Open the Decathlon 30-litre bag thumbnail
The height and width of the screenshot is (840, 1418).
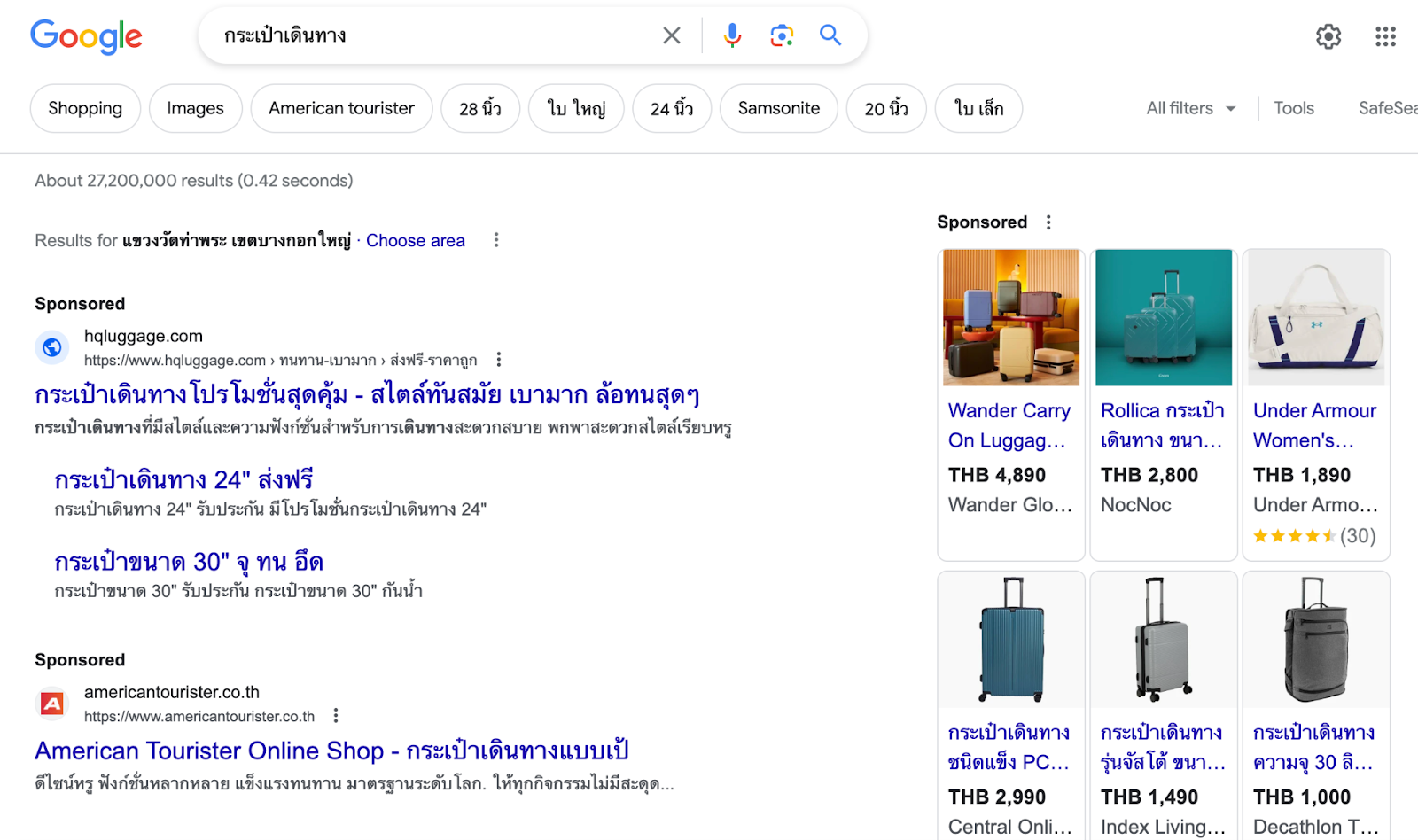click(x=1316, y=639)
